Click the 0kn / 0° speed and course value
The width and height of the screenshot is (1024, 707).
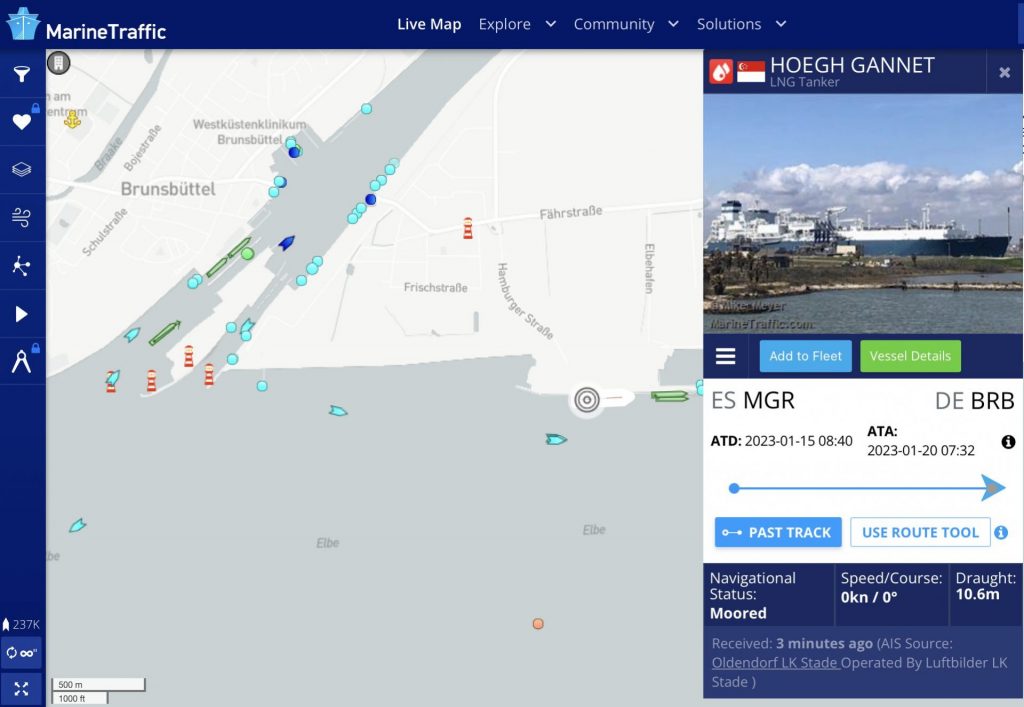[x=869, y=597]
